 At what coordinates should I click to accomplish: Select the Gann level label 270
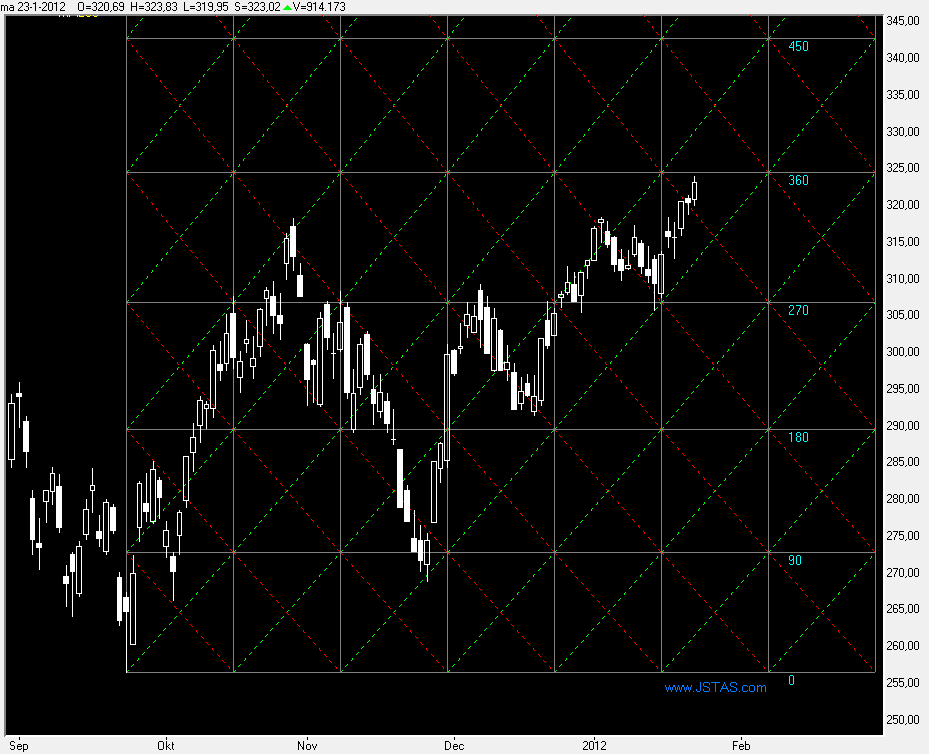(798, 311)
